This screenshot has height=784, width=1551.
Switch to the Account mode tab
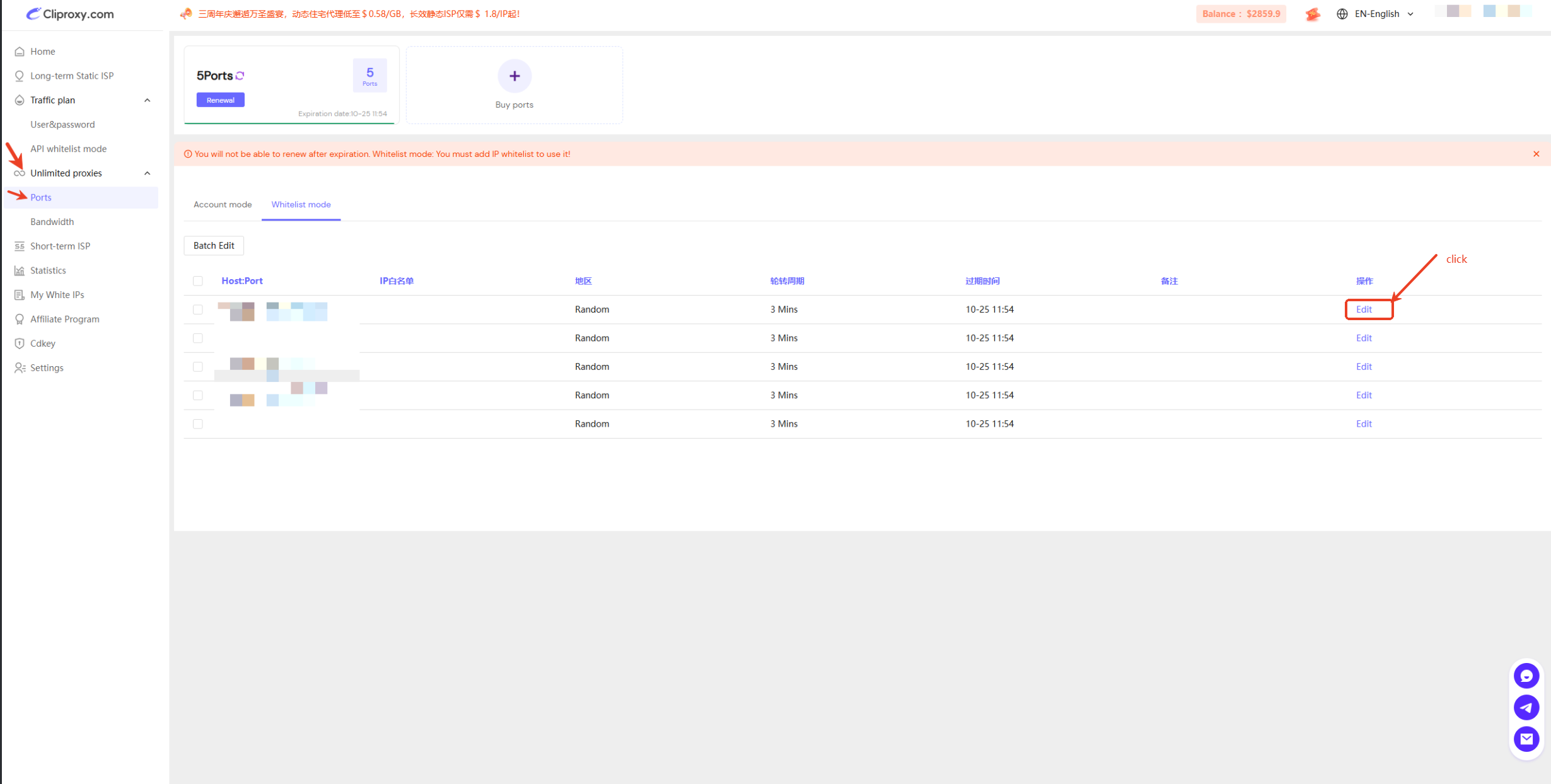tap(223, 205)
